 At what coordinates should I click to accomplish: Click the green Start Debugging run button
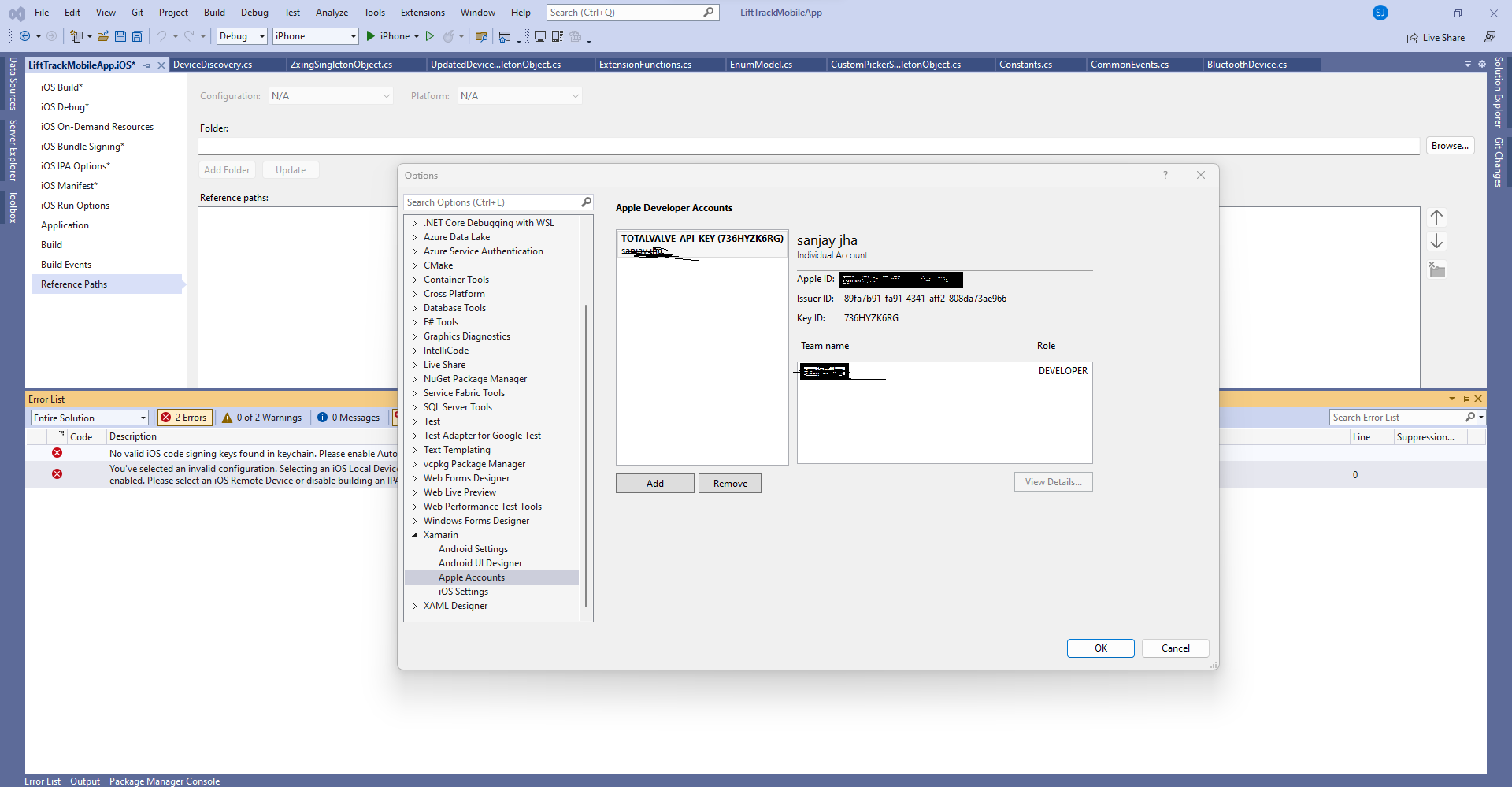pyautogui.click(x=369, y=36)
